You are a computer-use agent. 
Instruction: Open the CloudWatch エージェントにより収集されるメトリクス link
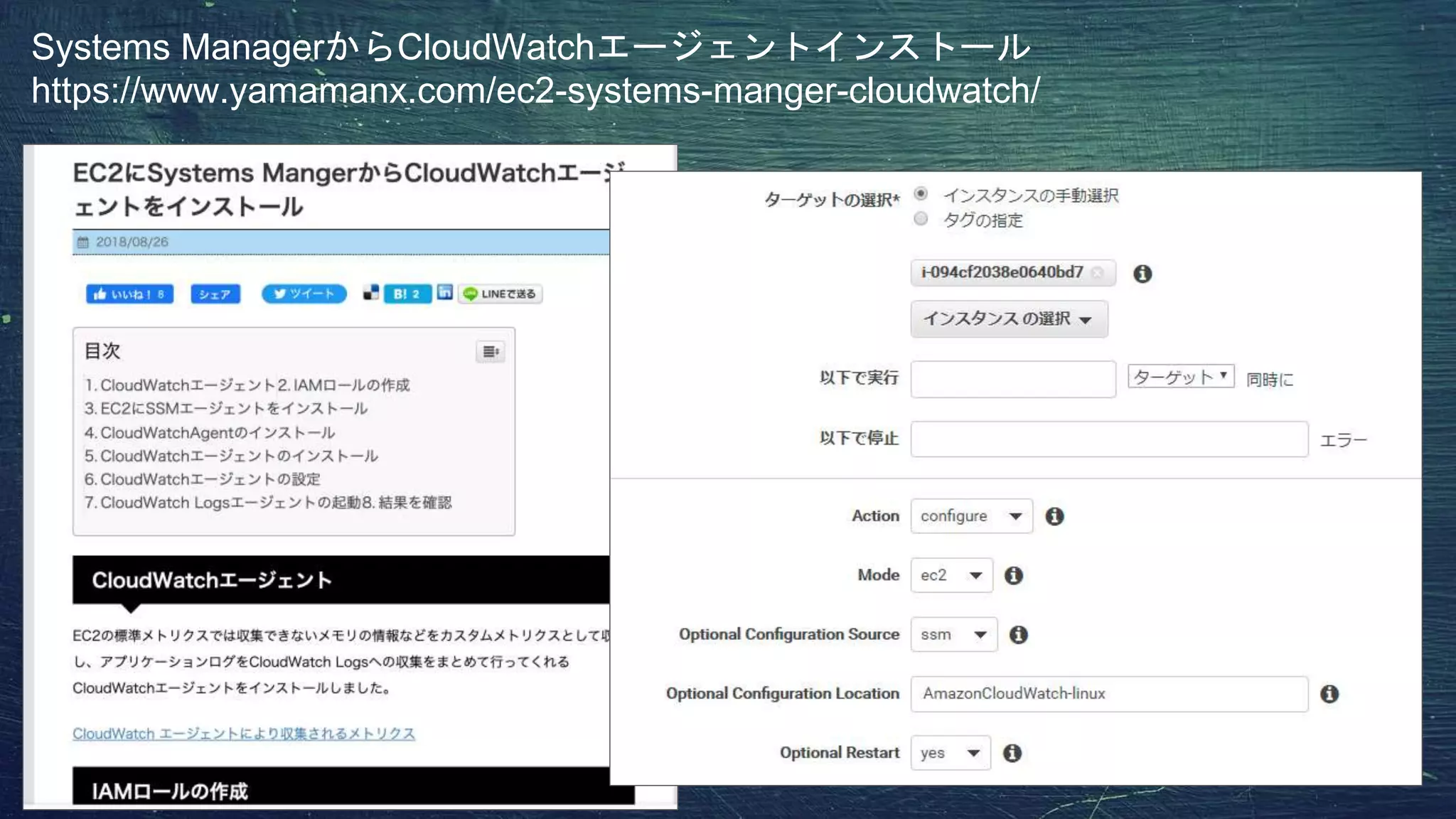[244, 734]
